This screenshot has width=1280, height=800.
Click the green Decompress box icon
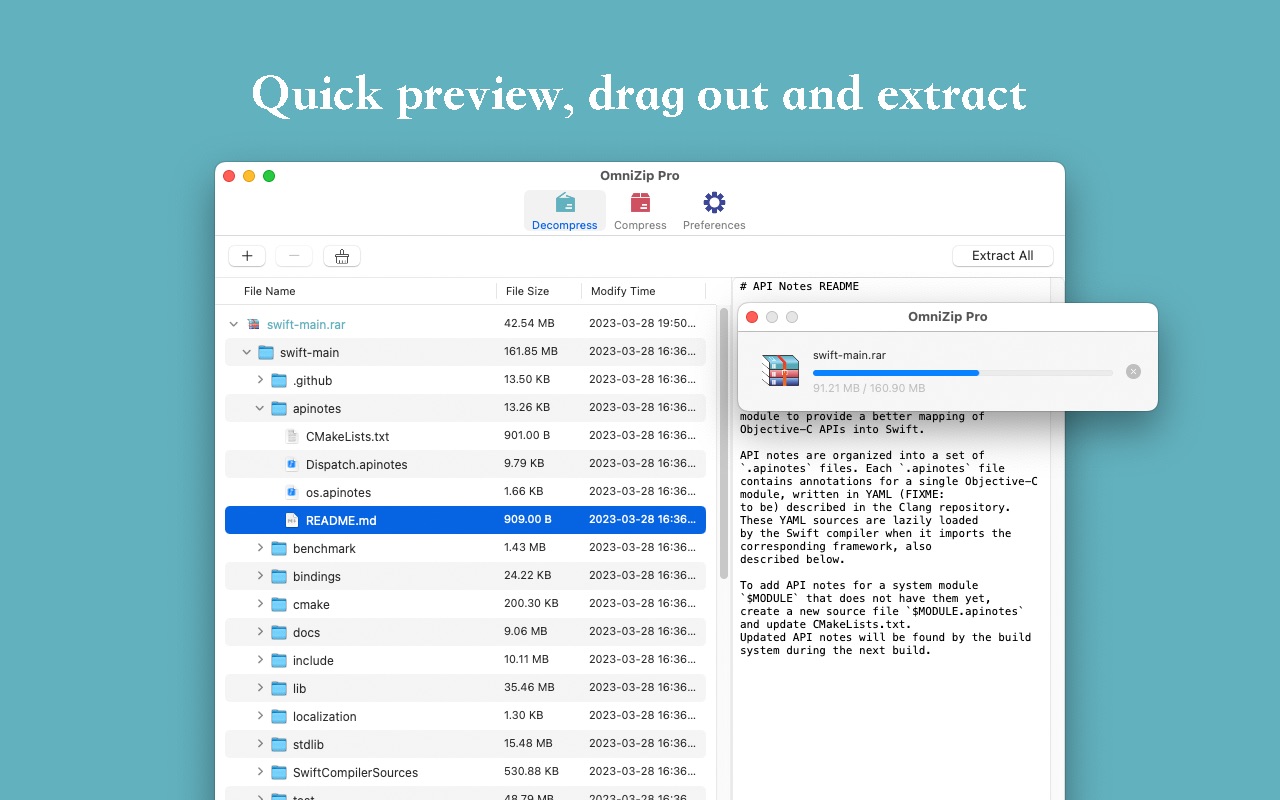pos(564,201)
